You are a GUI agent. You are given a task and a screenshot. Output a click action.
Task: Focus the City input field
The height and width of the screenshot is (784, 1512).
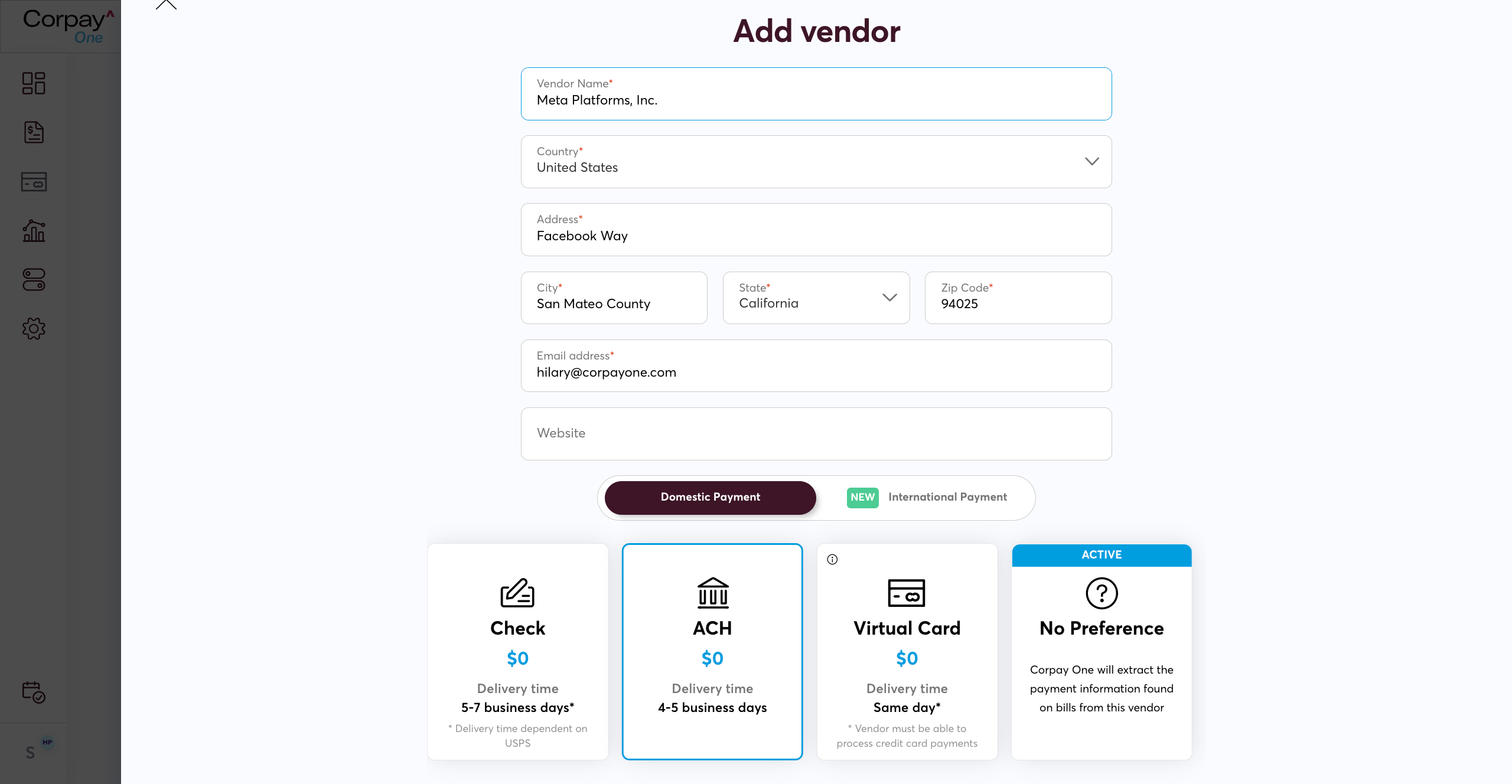(x=614, y=298)
